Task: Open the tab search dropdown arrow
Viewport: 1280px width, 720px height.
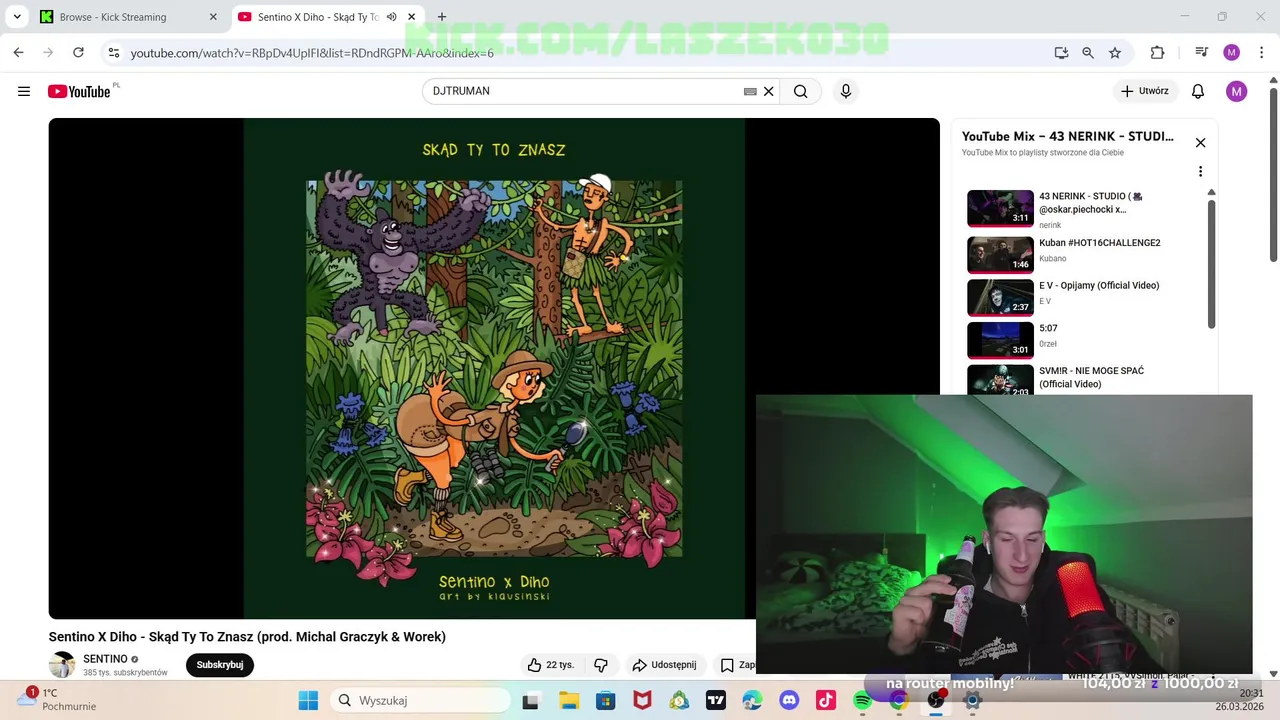Action: [x=17, y=17]
